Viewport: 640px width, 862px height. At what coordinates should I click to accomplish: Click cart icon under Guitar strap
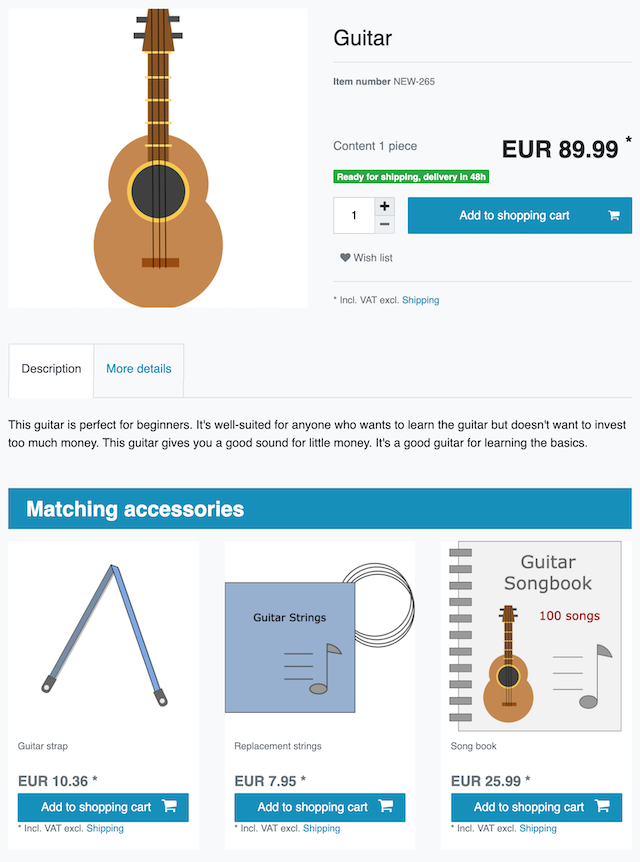tap(169, 807)
